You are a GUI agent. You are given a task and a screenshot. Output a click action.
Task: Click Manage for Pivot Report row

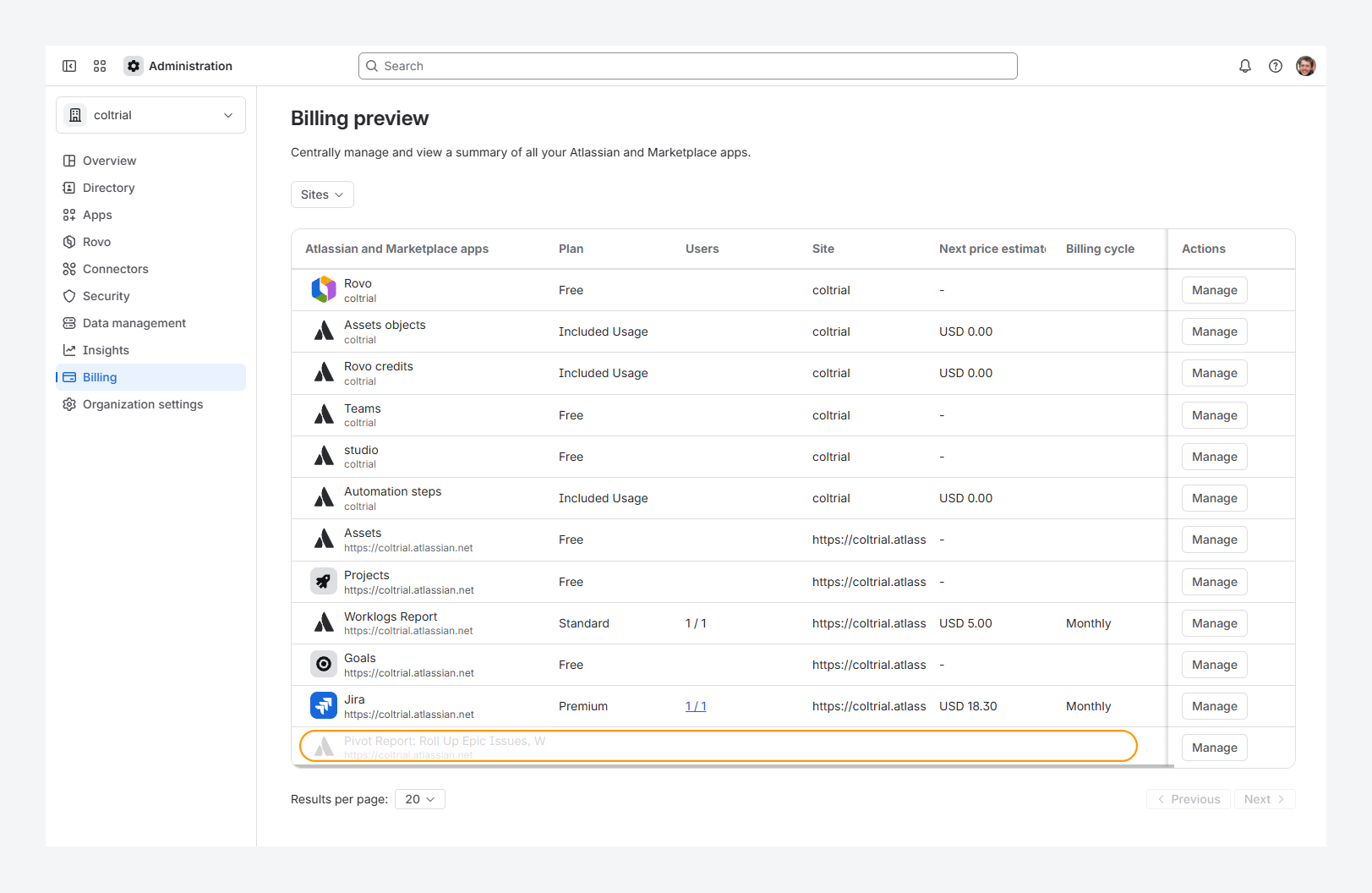pos(1214,748)
